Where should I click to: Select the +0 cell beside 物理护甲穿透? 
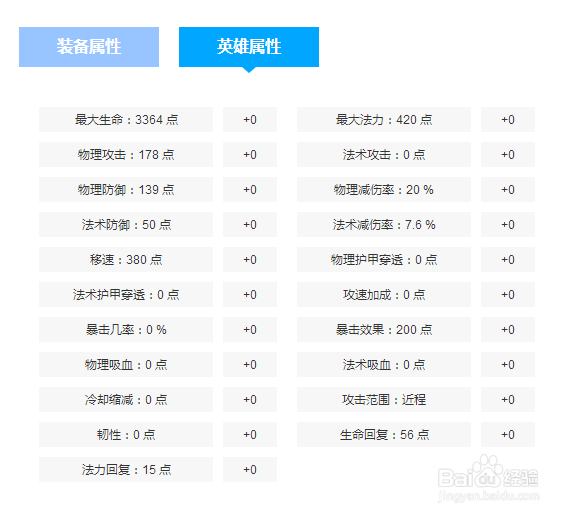tap(508, 260)
